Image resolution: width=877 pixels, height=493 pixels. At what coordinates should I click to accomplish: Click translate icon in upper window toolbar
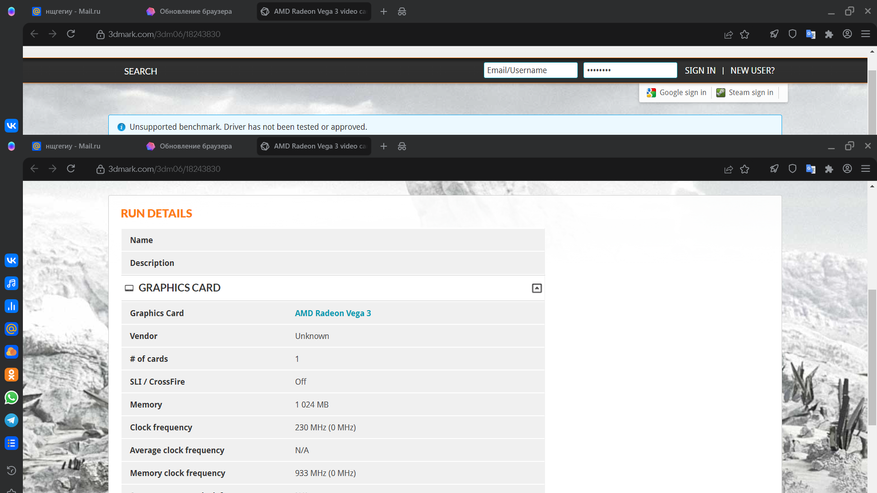(x=810, y=34)
